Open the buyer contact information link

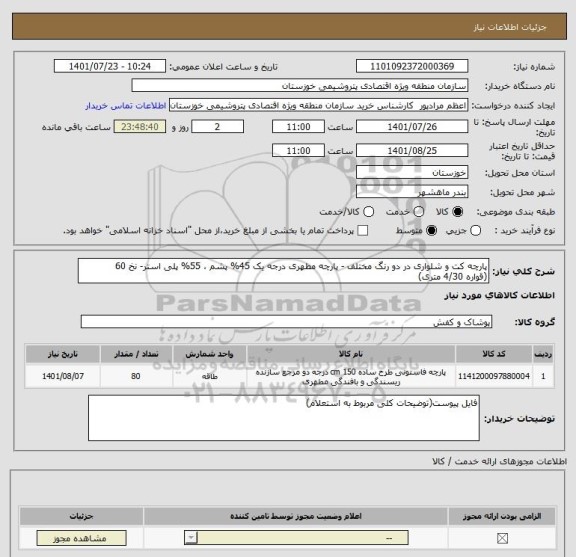point(126,106)
